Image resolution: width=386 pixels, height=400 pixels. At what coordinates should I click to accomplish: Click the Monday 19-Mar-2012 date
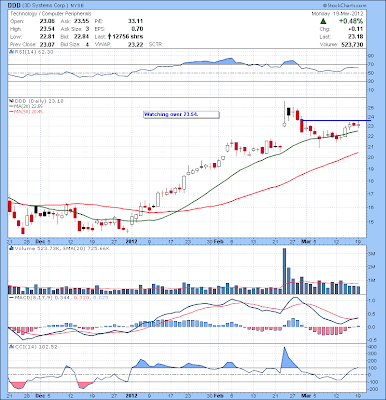(x=337, y=14)
